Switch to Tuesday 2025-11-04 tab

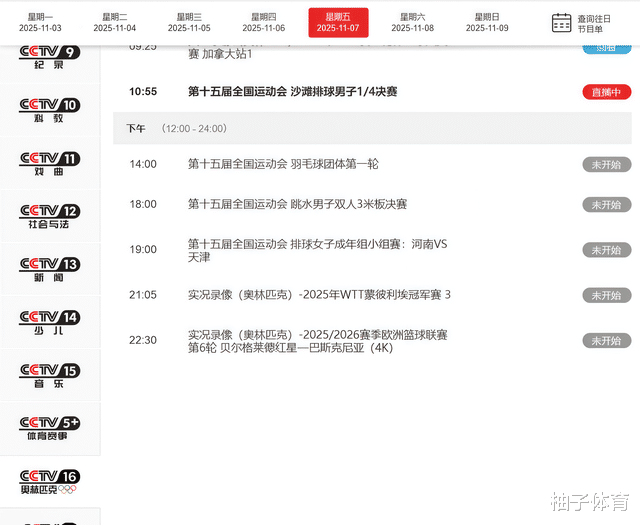click(x=114, y=22)
